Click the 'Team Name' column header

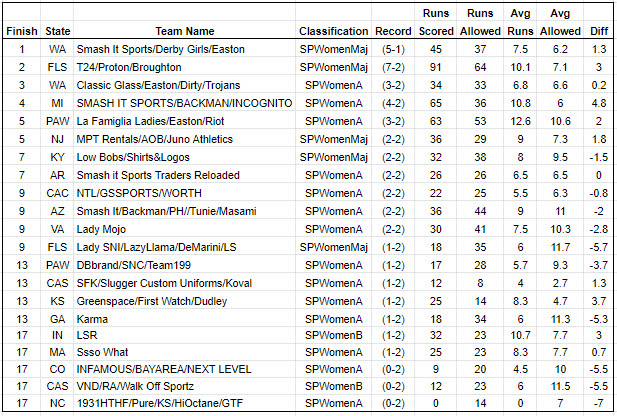(x=185, y=31)
